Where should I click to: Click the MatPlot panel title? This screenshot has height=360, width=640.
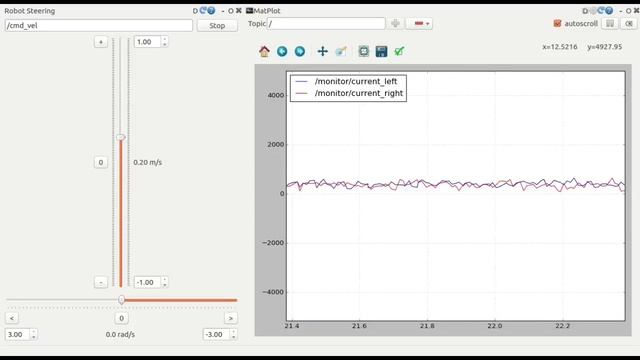click(267, 11)
